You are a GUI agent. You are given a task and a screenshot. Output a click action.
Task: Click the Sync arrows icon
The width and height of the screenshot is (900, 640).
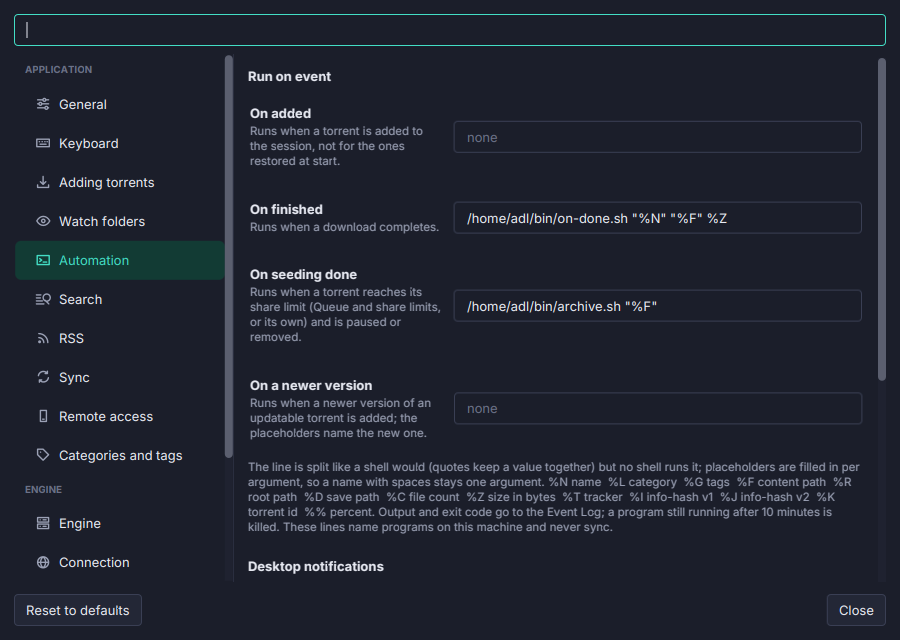(43, 377)
